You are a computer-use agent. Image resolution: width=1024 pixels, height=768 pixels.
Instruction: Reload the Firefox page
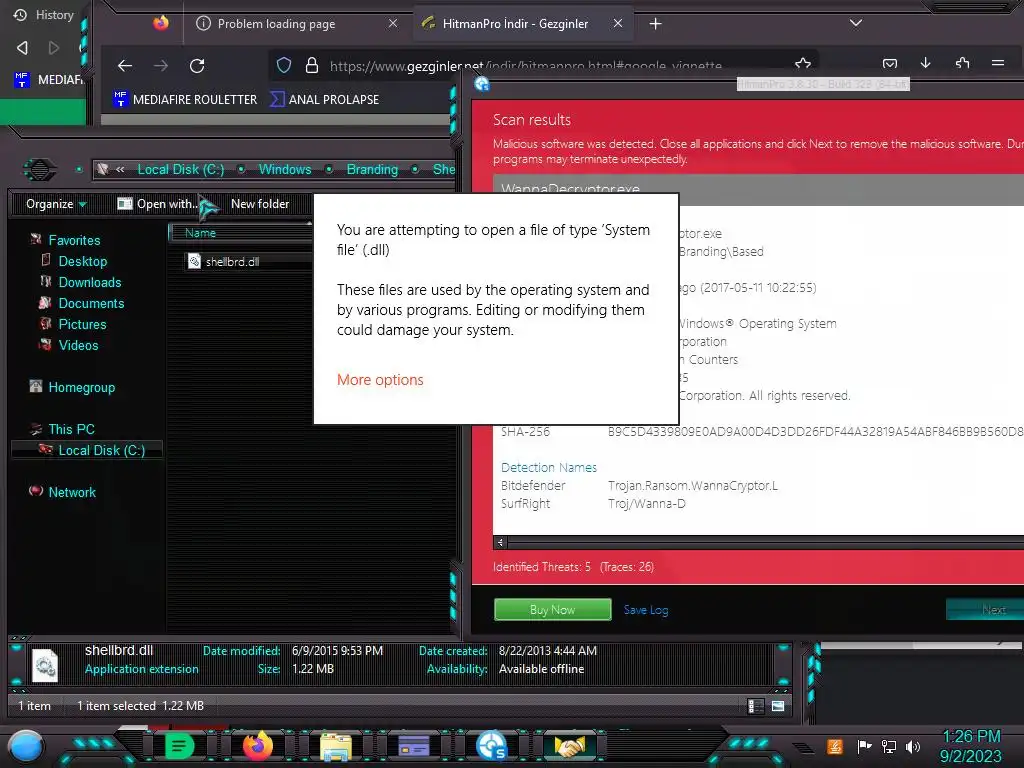click(197, 65)
